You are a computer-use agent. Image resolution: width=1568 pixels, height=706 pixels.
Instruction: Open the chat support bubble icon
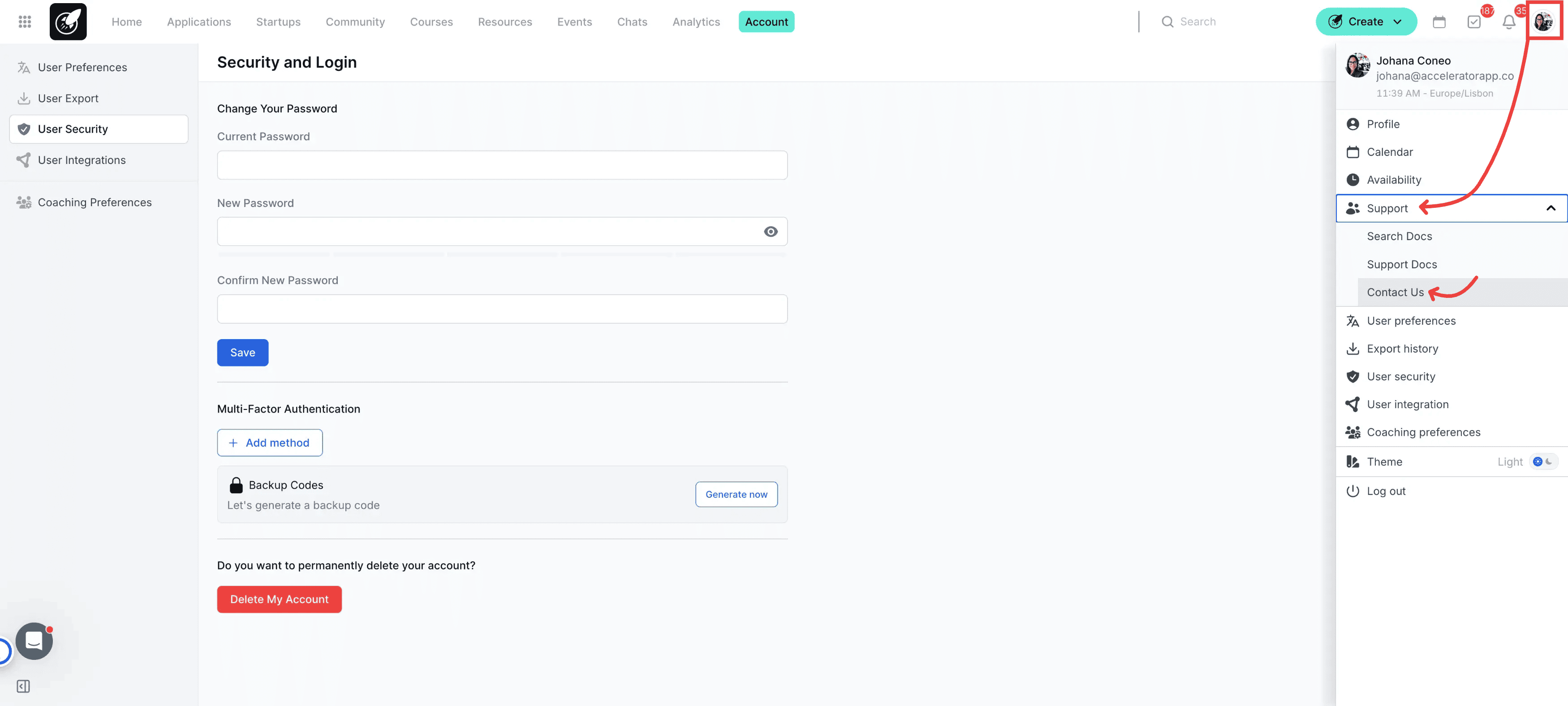coord(34,640)
